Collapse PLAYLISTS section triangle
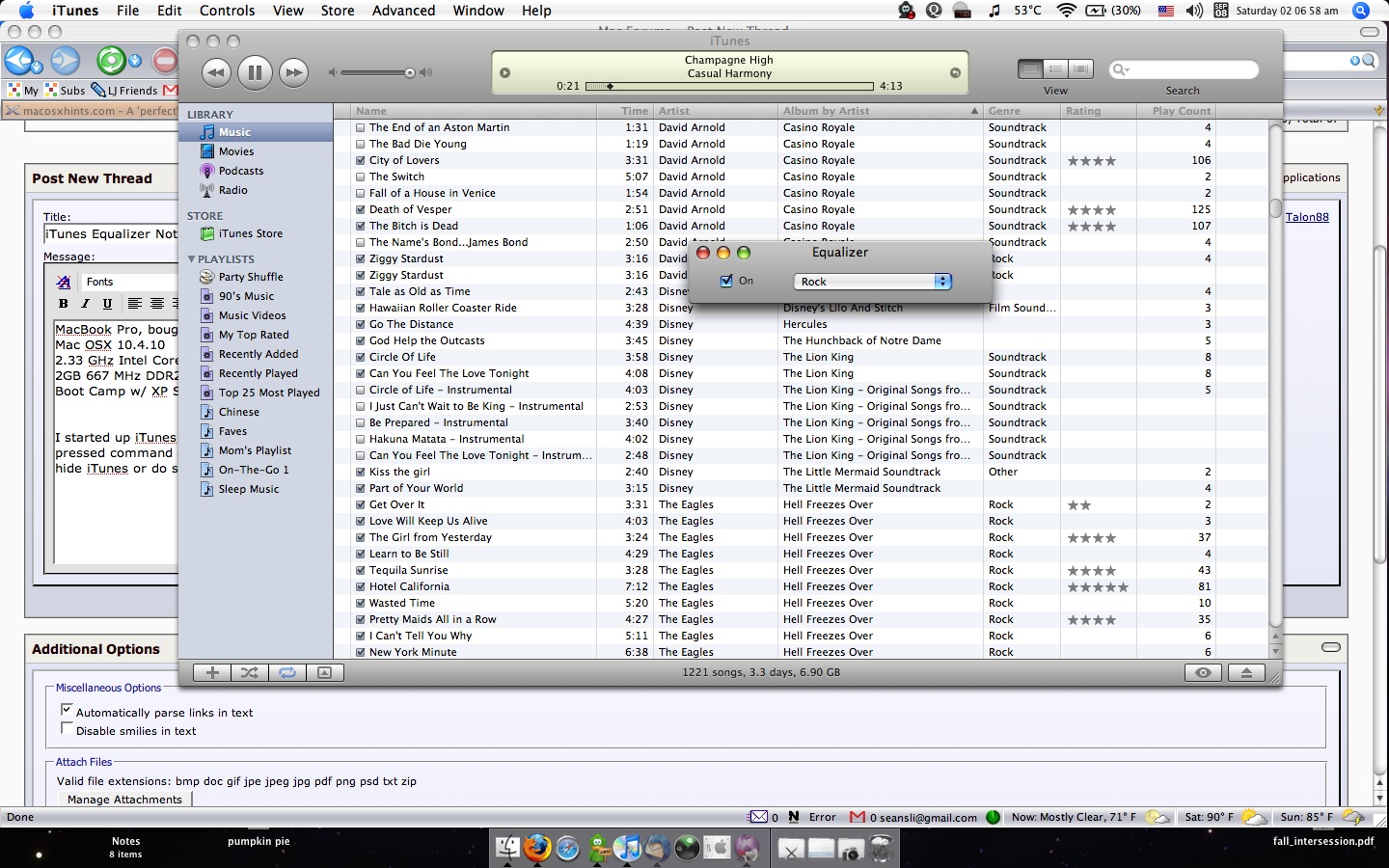This screenshot has width=1389, height=868. coord(191,259)
